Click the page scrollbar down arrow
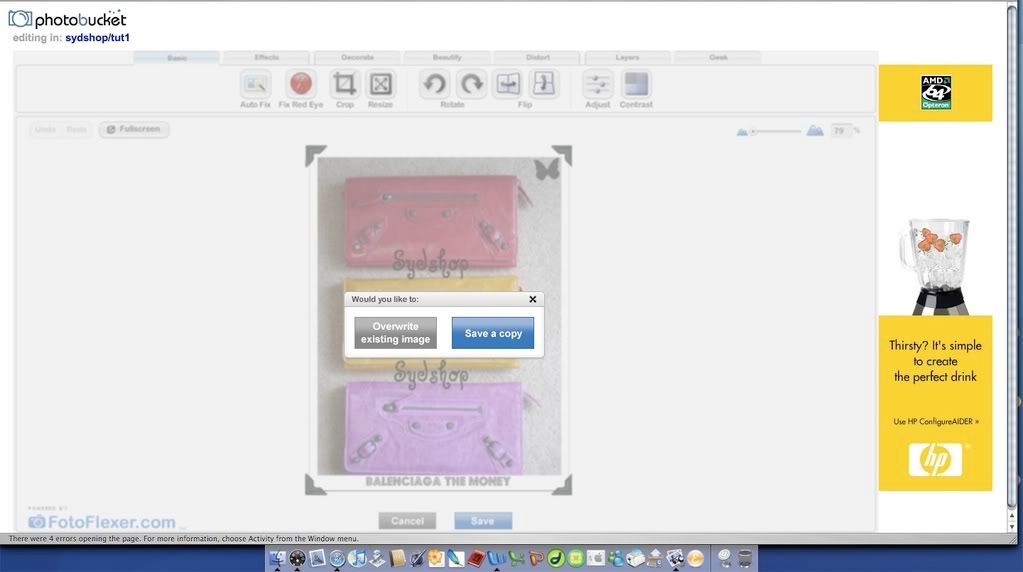This screenshot has width=1023, height=572. tap(1012, 527)
